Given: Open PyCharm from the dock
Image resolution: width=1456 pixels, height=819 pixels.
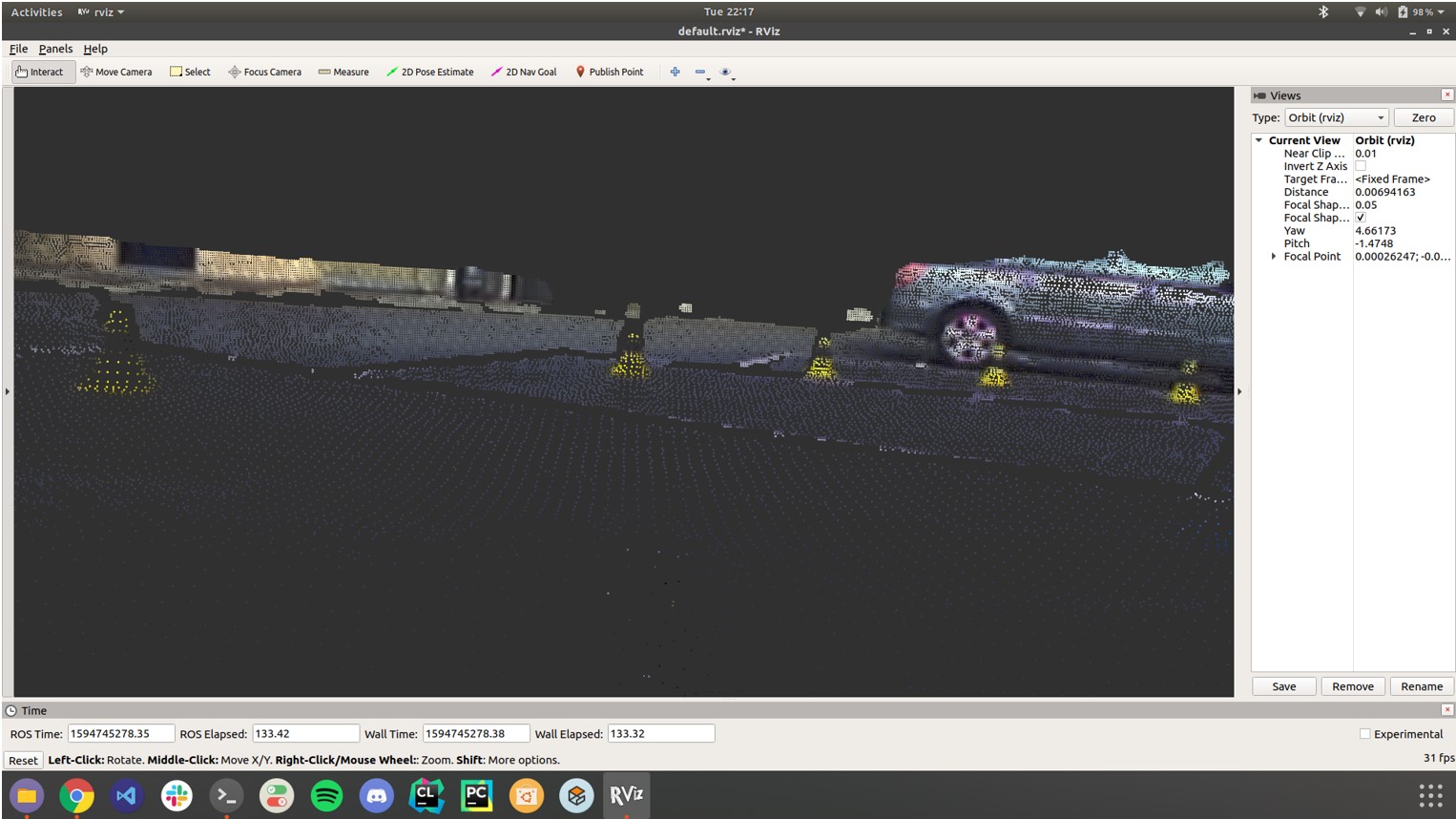Looking at the screenshot, I should point(476,795).
